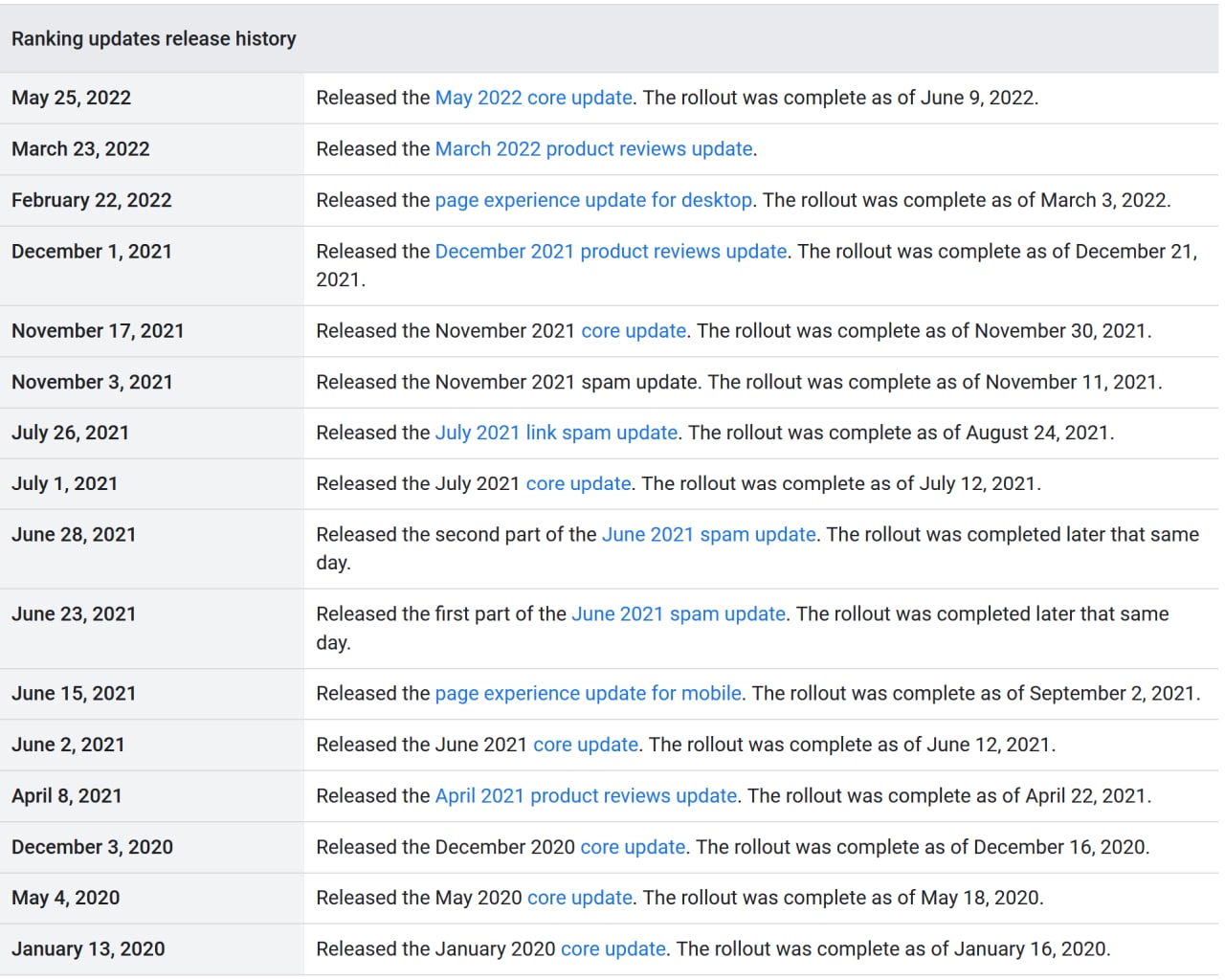The height and width of the screenshot is (980, 1225).
Task: Click the February 22, 2022 date cell
Action: (x=92, y=200)
